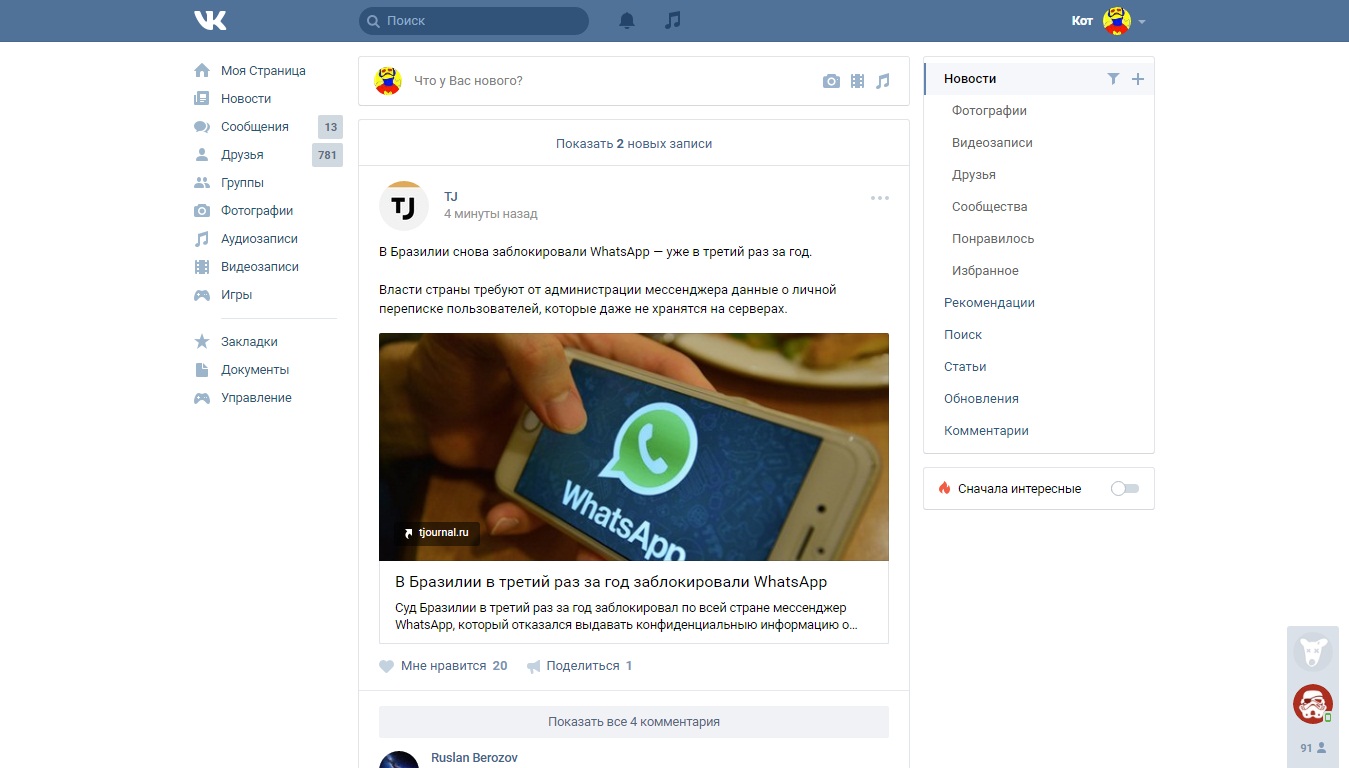Open tjournal.ru source badge on image
1349x768 pixels.
(436, 533)
